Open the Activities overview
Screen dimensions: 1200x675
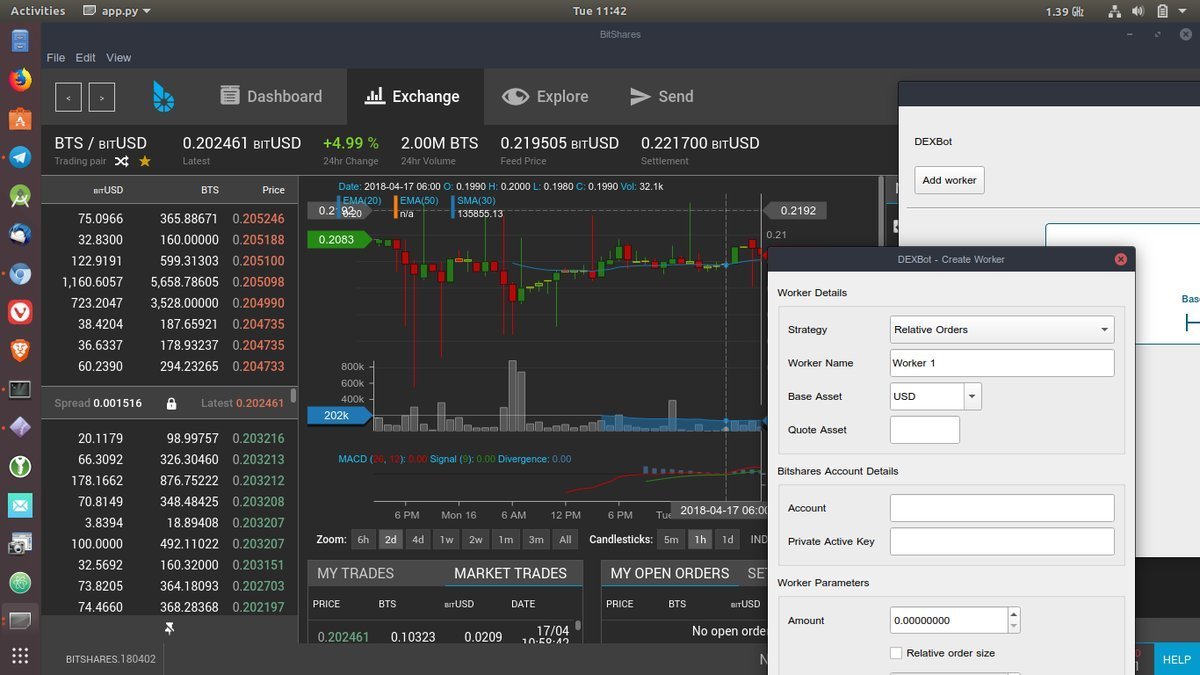(x=38, y=11)
